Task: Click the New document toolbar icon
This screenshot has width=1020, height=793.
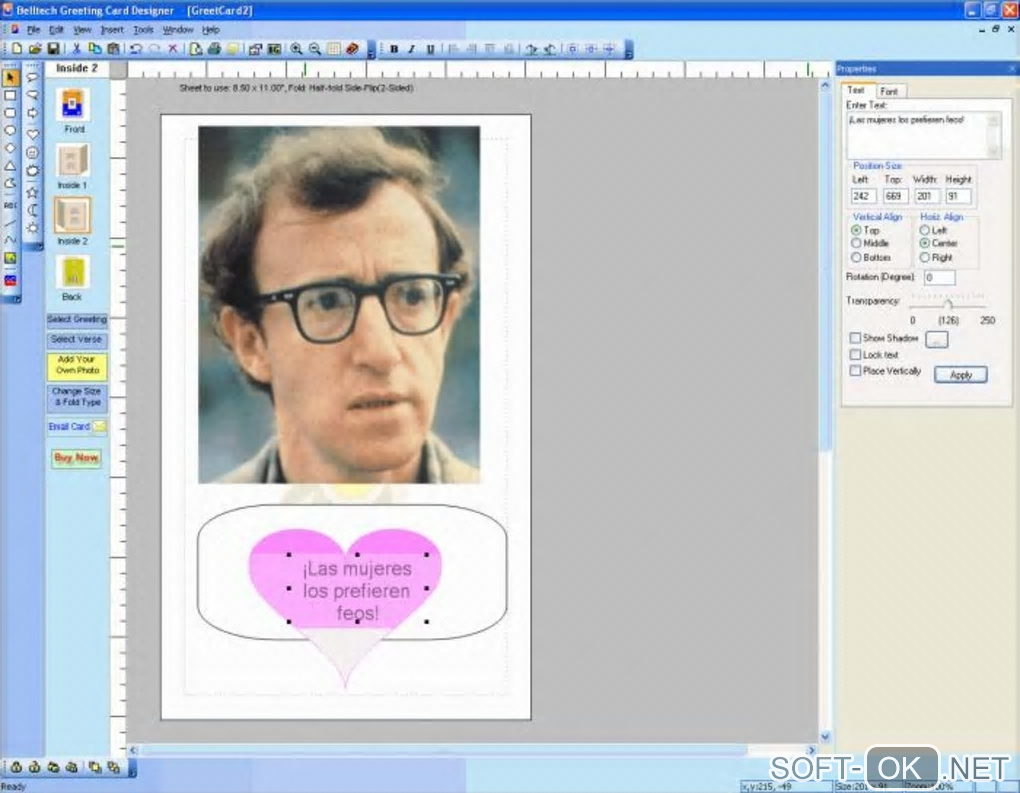Action: coord(17,49)
